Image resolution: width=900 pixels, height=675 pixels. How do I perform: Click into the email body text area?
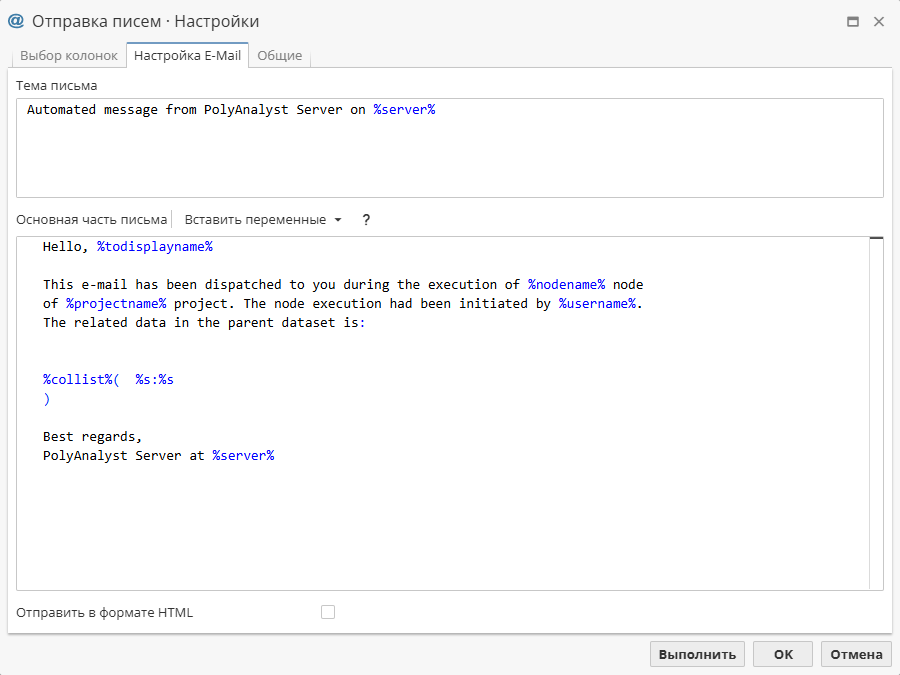coord(442,413)
